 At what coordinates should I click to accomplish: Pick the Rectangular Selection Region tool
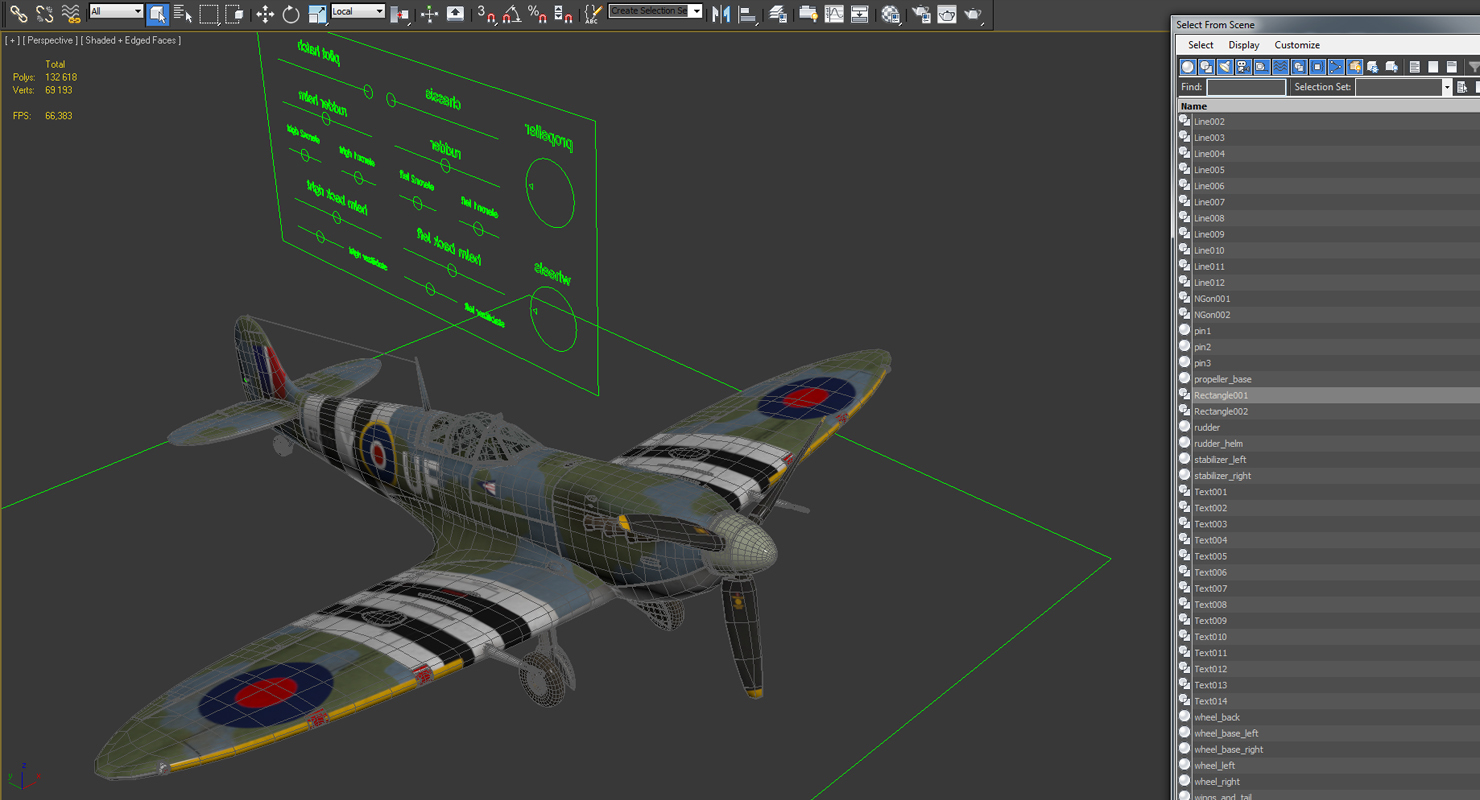(x=209, y=14)
